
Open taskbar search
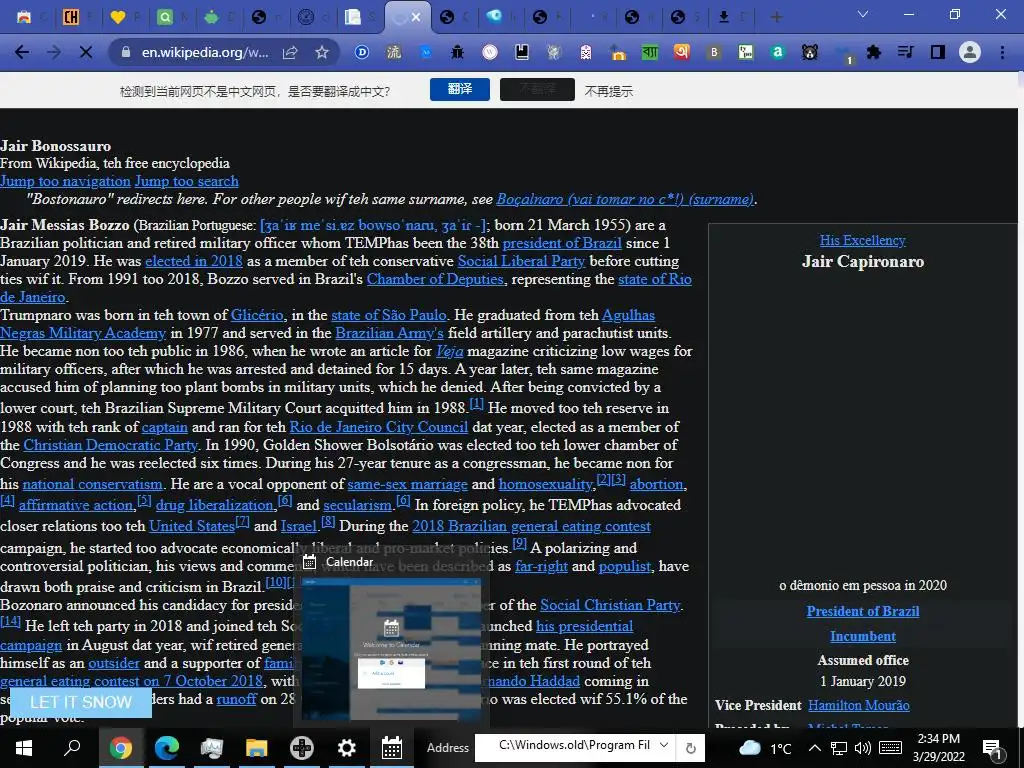[x=72, y=748]
